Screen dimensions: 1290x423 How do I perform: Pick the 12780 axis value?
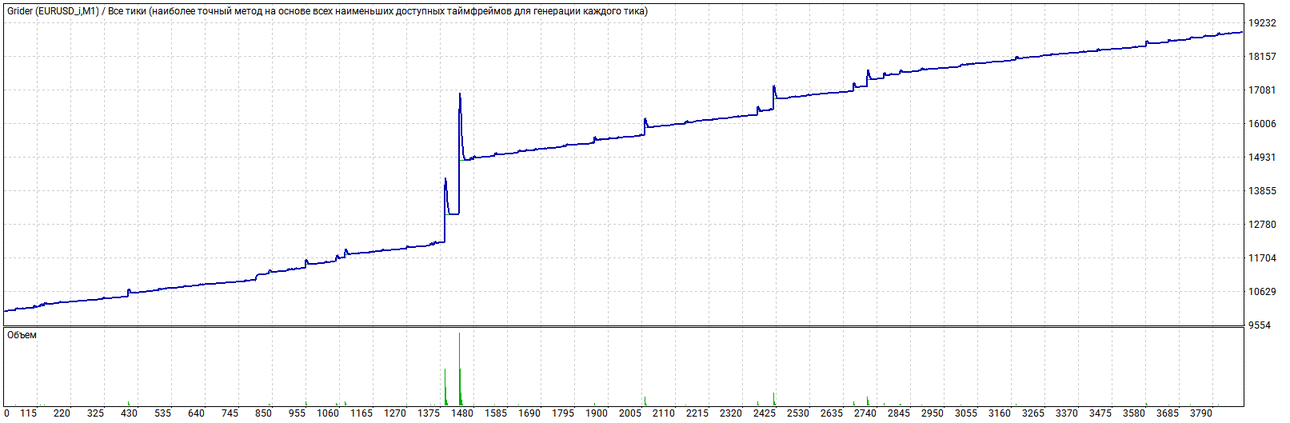pyautogui.click(x=1264, y=224)
